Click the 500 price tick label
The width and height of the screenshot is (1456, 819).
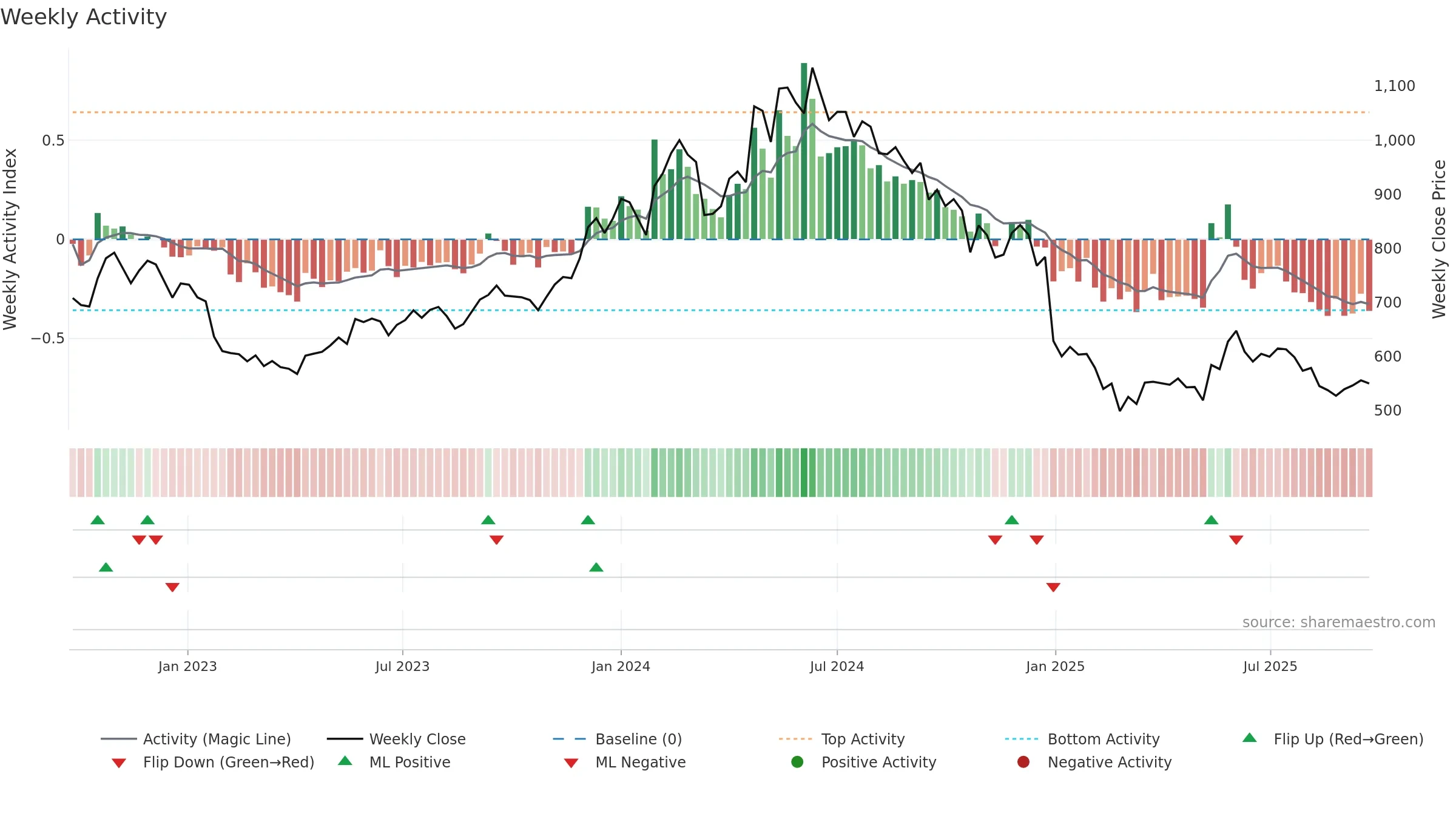pos(1388,410)
